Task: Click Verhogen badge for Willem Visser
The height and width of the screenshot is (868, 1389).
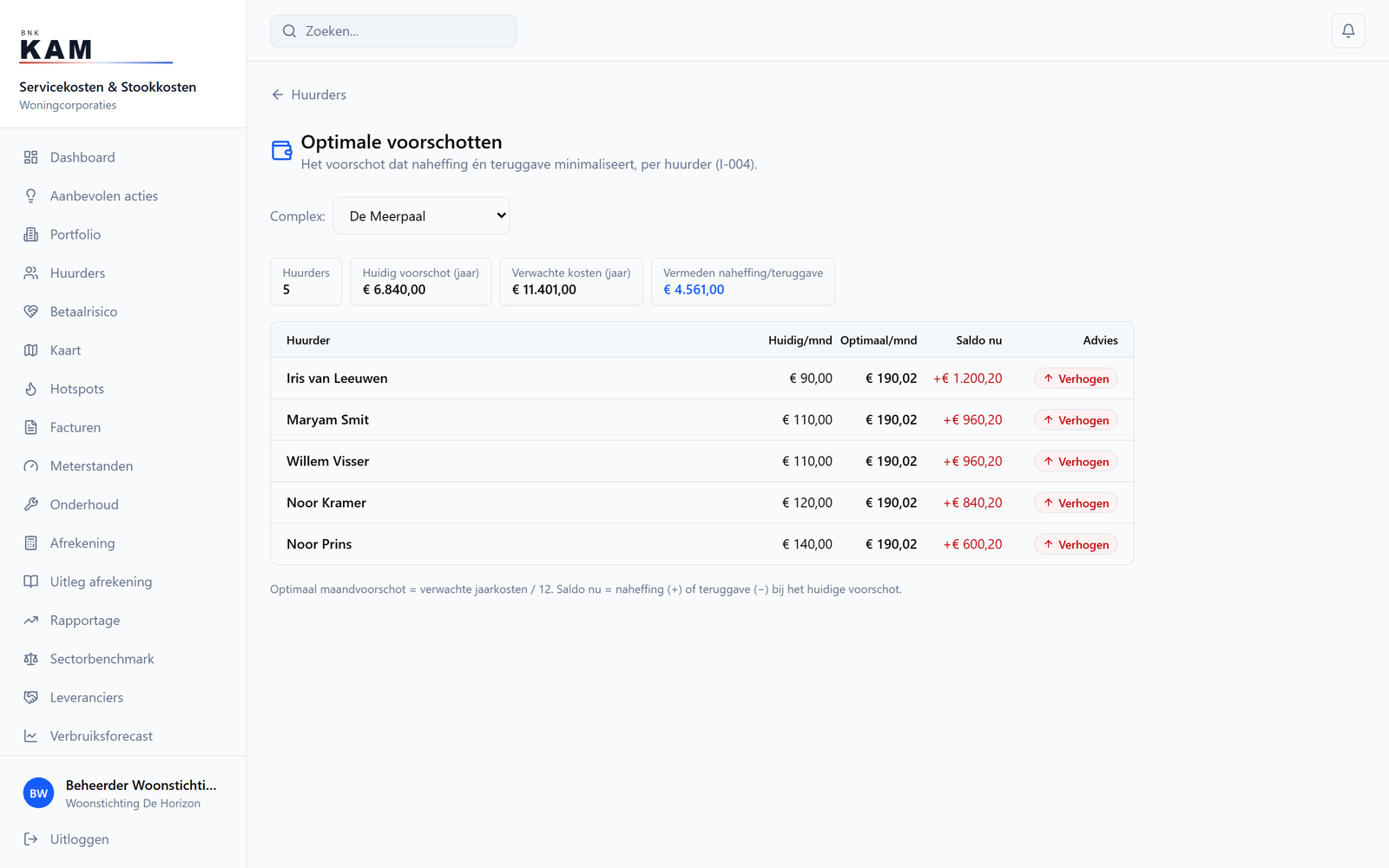Action: point(1076,462)
